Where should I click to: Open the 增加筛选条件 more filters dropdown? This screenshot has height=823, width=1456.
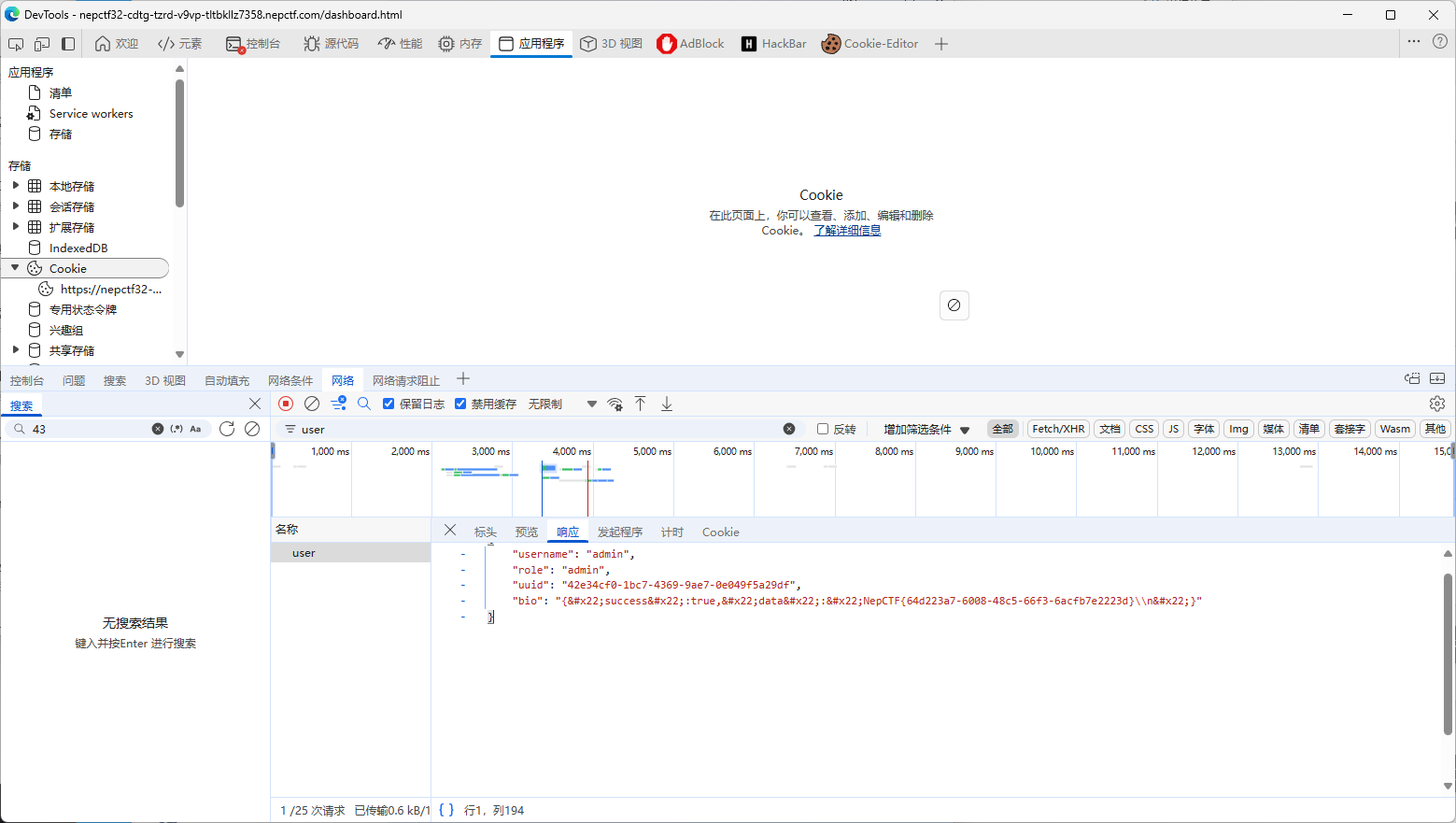(926, 430)
